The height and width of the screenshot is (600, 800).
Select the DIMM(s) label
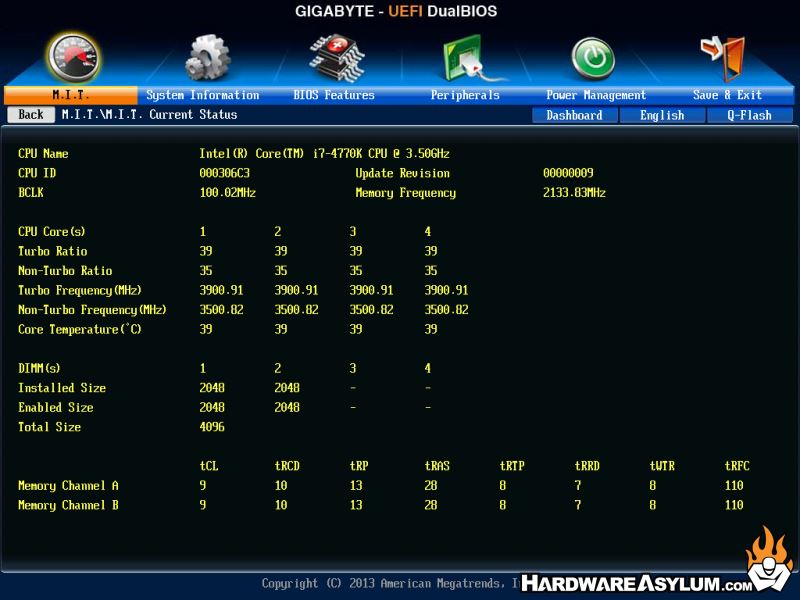(39, 368)
